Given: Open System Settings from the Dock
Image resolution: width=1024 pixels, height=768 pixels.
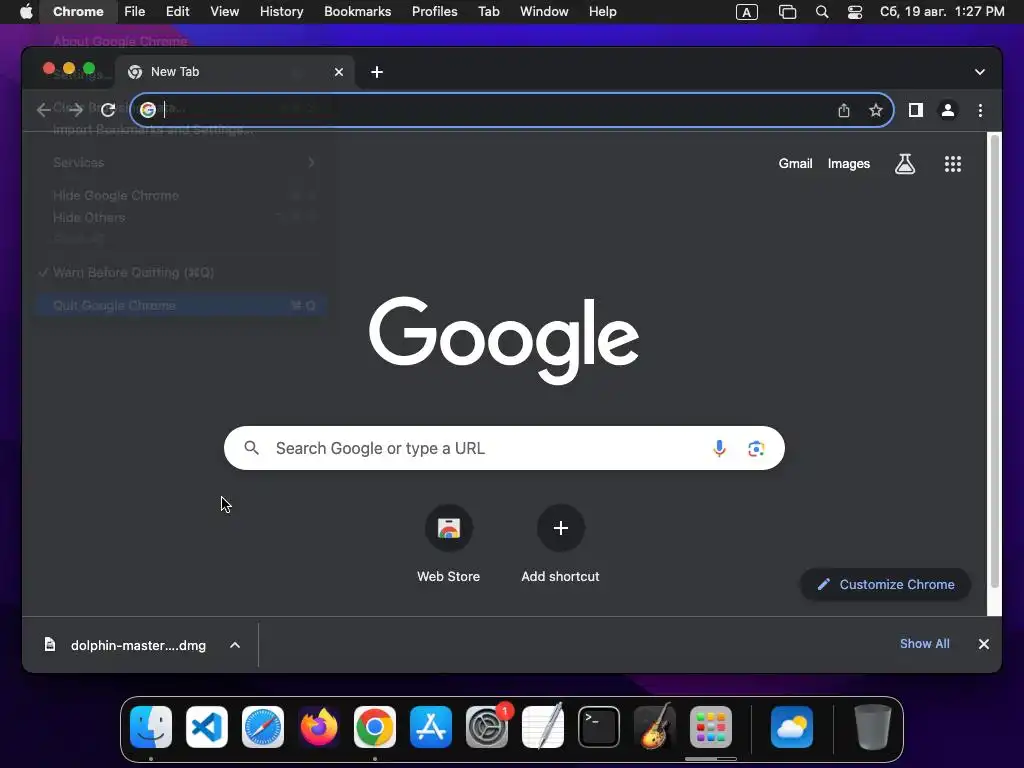Looking at the screenshot, I should (x=487, y=727).
